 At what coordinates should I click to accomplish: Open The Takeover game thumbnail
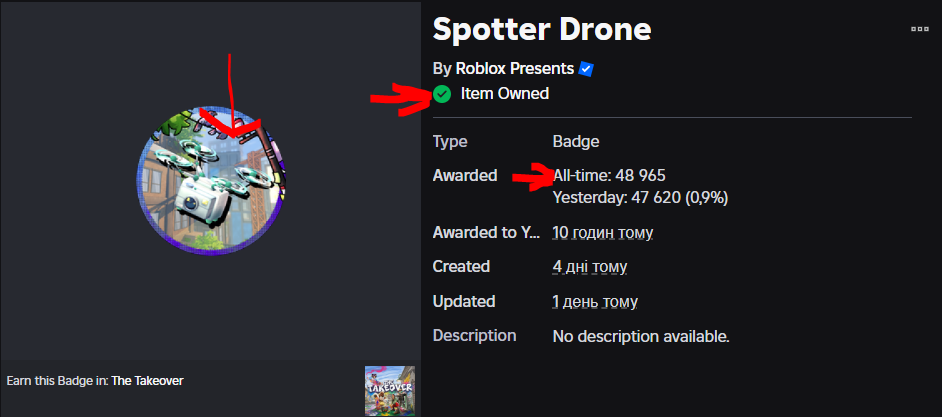(x=389, y=391)
